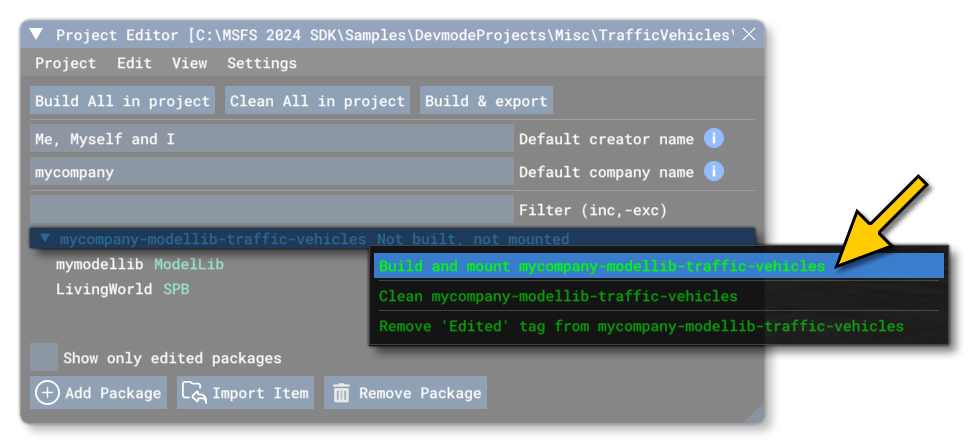Open the Project menu
Viewport: 969px width, 444px height.
(x=65, y=63)
